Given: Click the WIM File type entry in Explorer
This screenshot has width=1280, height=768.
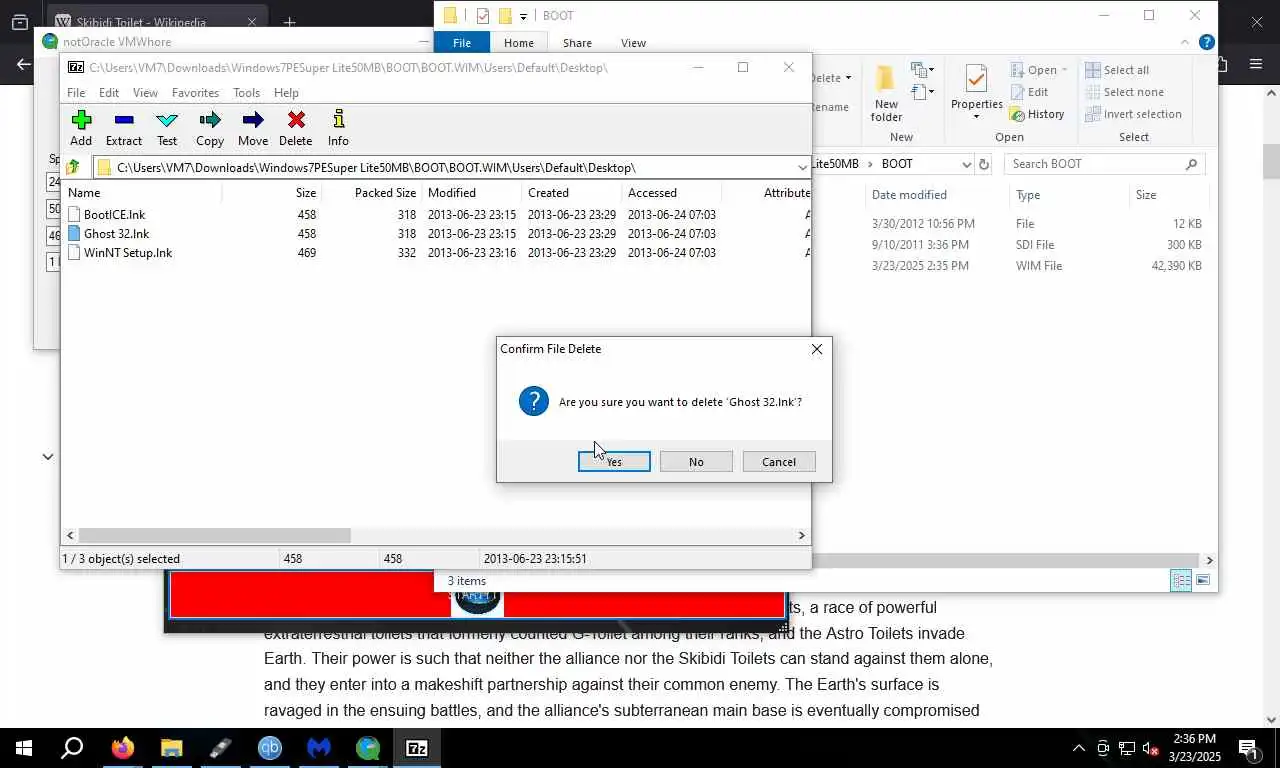Looking at the screenshot, I should (1039, 266).
